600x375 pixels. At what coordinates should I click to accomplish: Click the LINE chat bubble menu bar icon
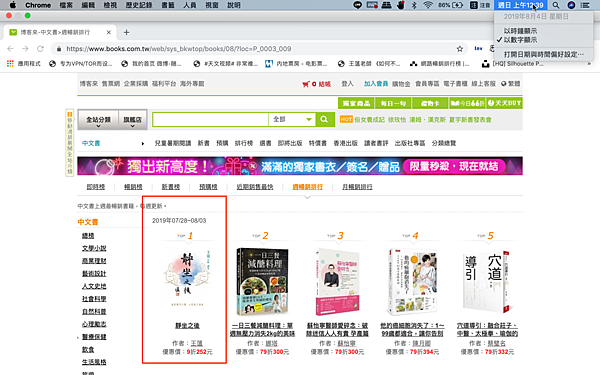point(357,5)
